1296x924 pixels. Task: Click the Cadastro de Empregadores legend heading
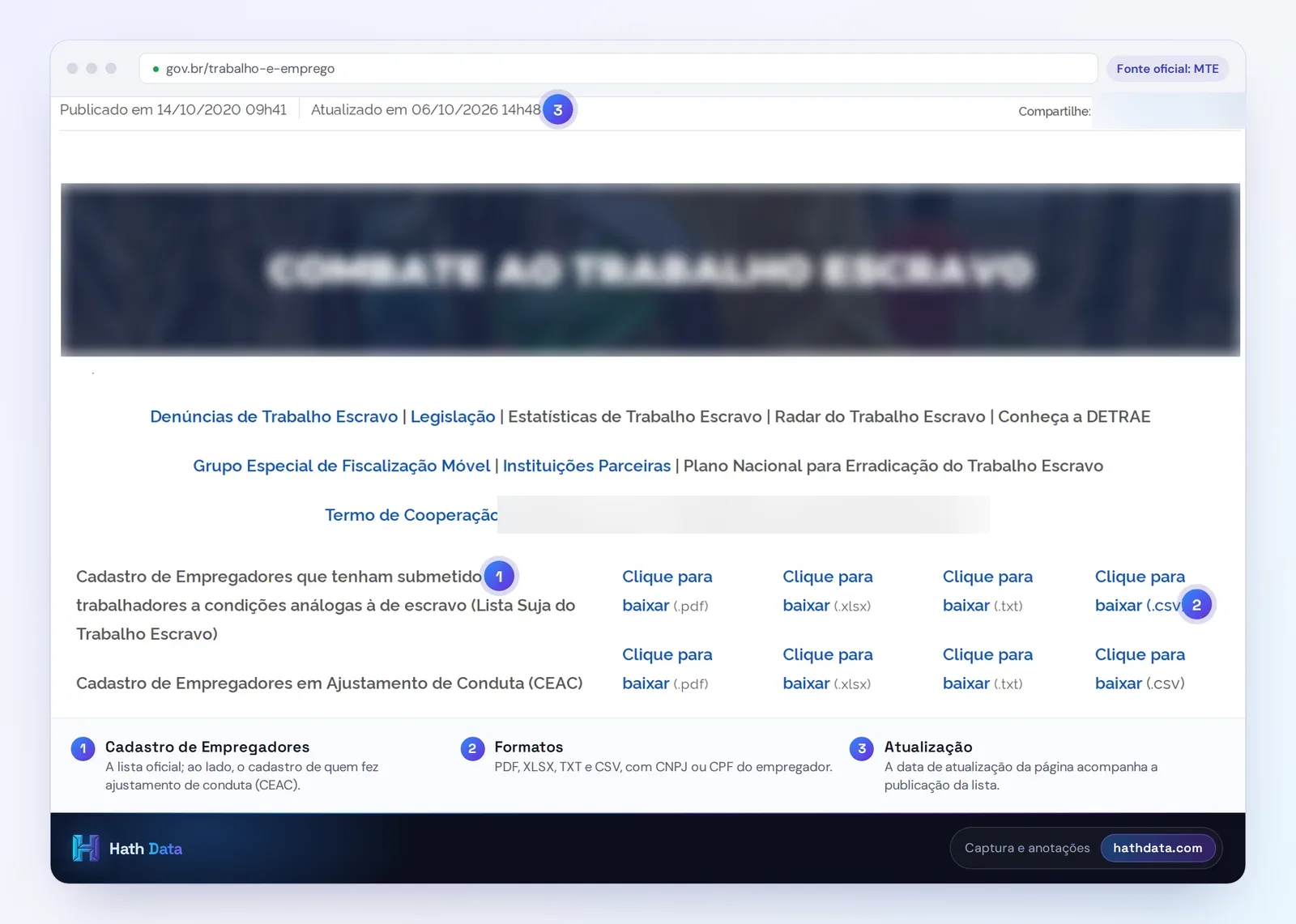pyautogui.click(x=207, y=747)
